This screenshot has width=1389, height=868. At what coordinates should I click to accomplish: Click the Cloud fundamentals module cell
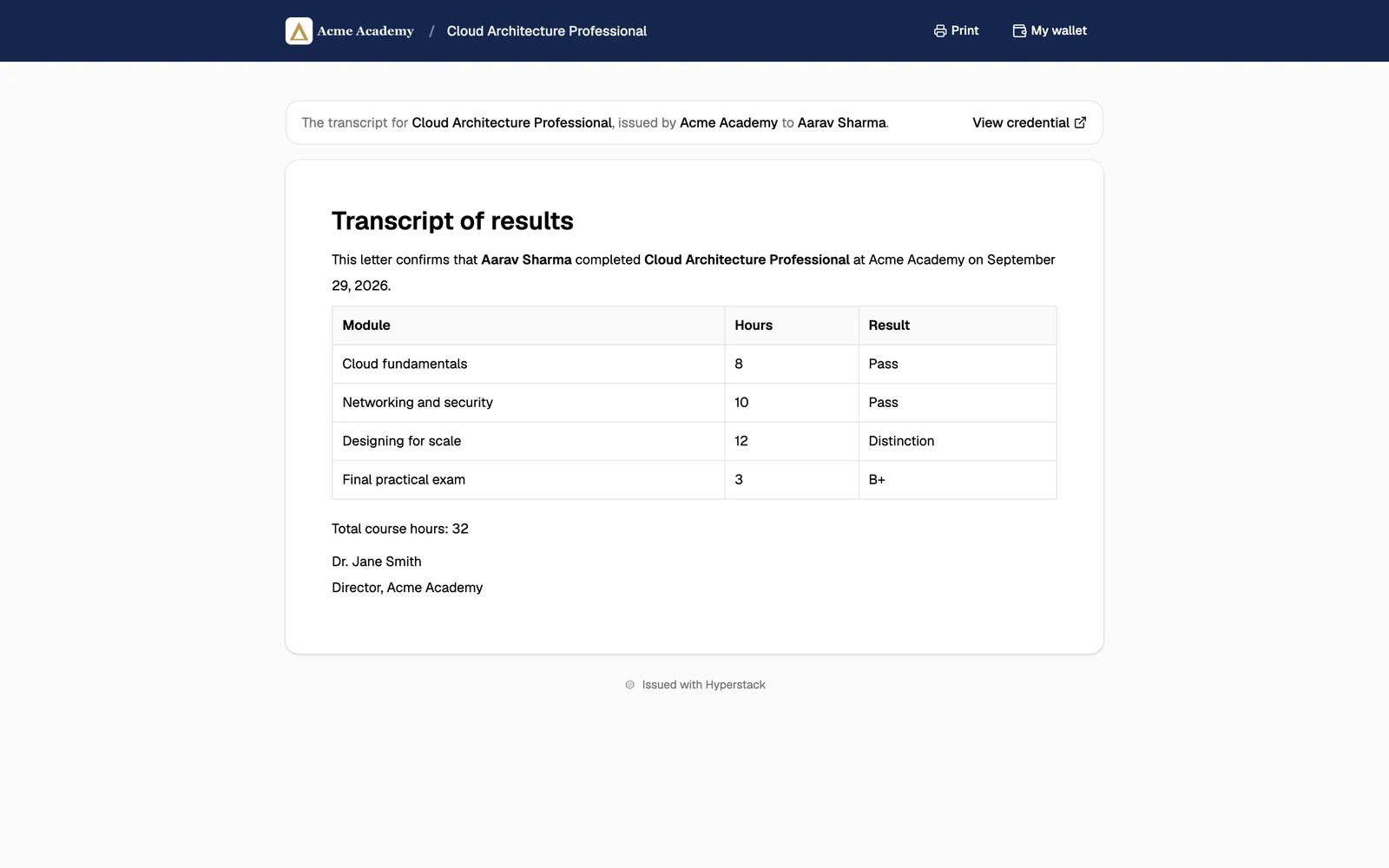tap(528, 364)
